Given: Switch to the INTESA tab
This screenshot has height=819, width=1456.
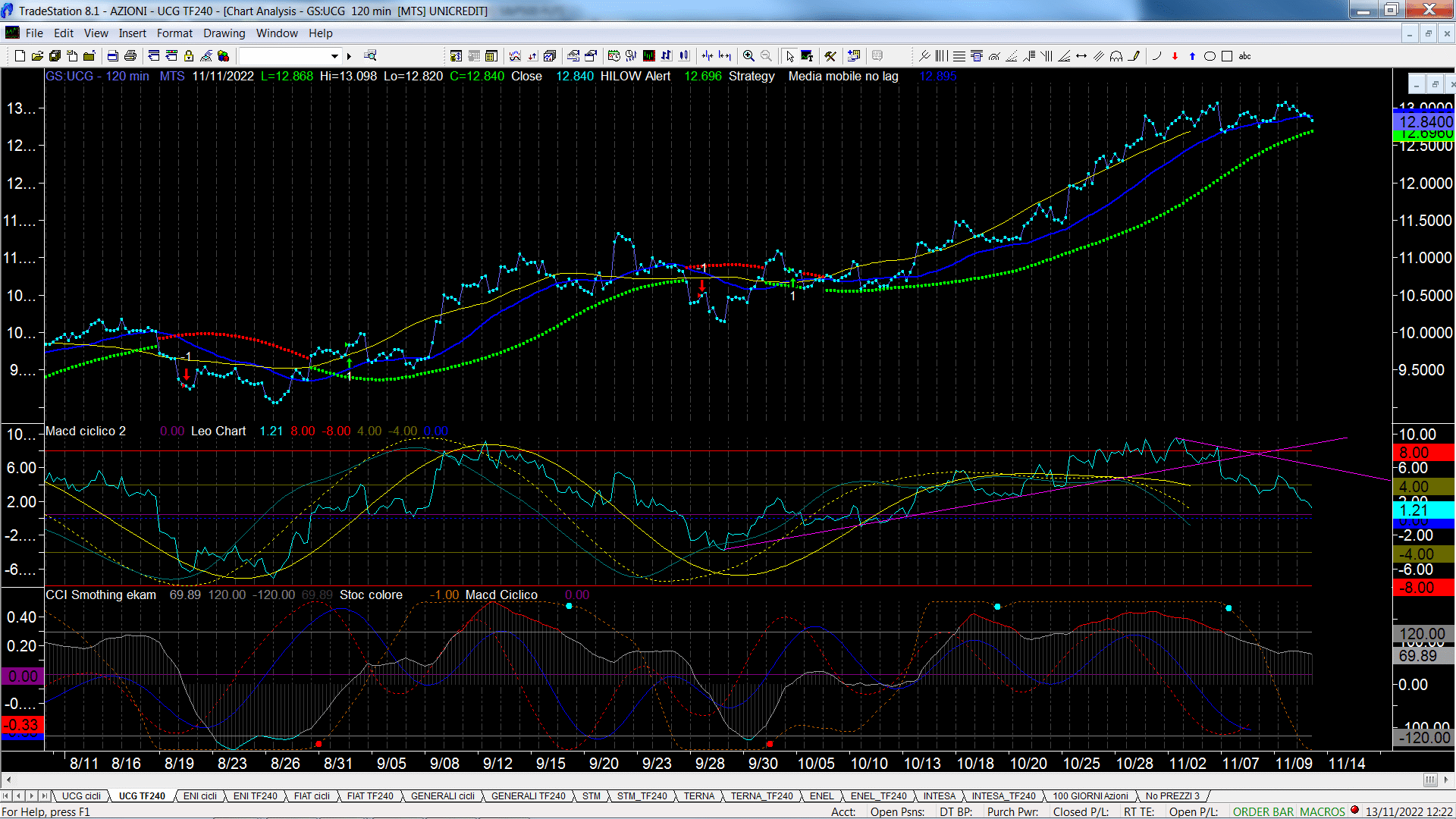Looking at the screenshot, I should pyautogui.click(x=940, y=796).
